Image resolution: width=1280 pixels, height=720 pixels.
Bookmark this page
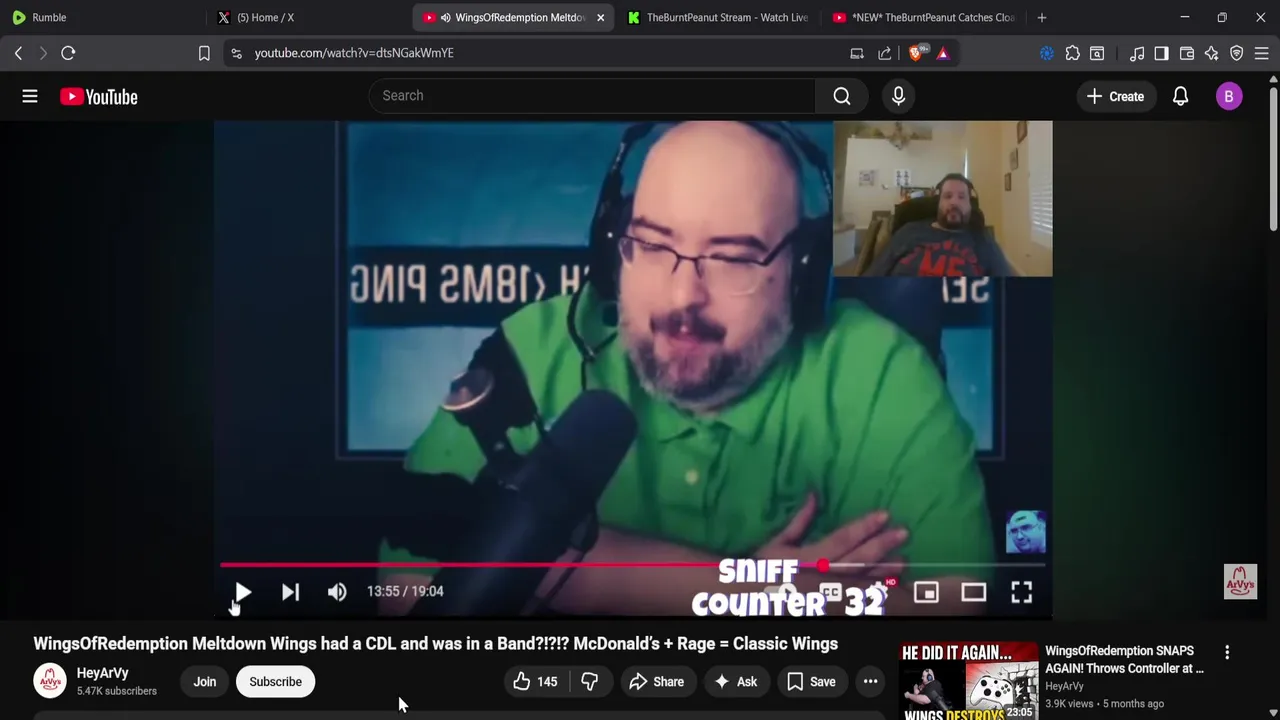204,53
